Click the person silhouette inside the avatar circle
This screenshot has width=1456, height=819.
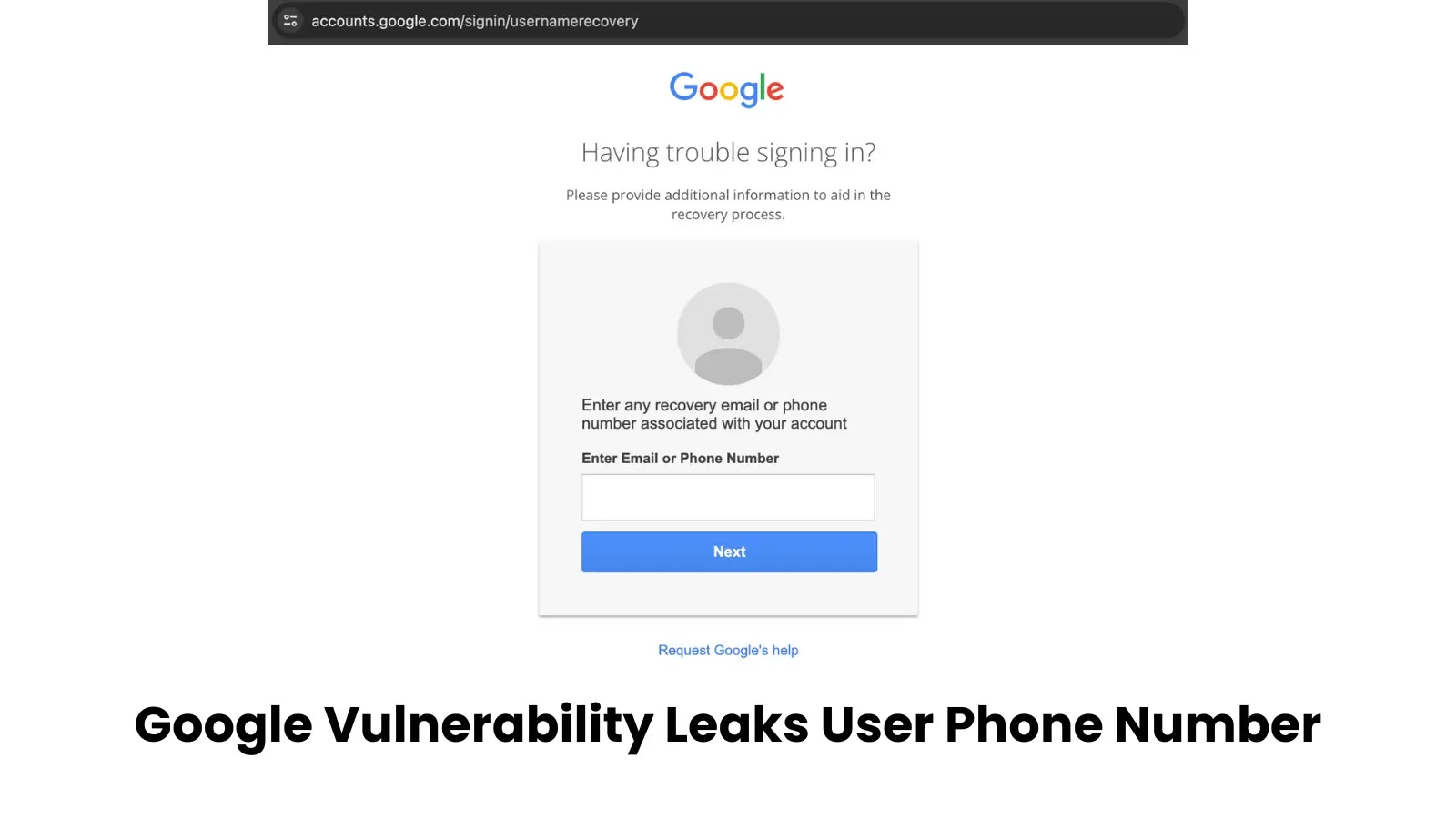point(728,341)
